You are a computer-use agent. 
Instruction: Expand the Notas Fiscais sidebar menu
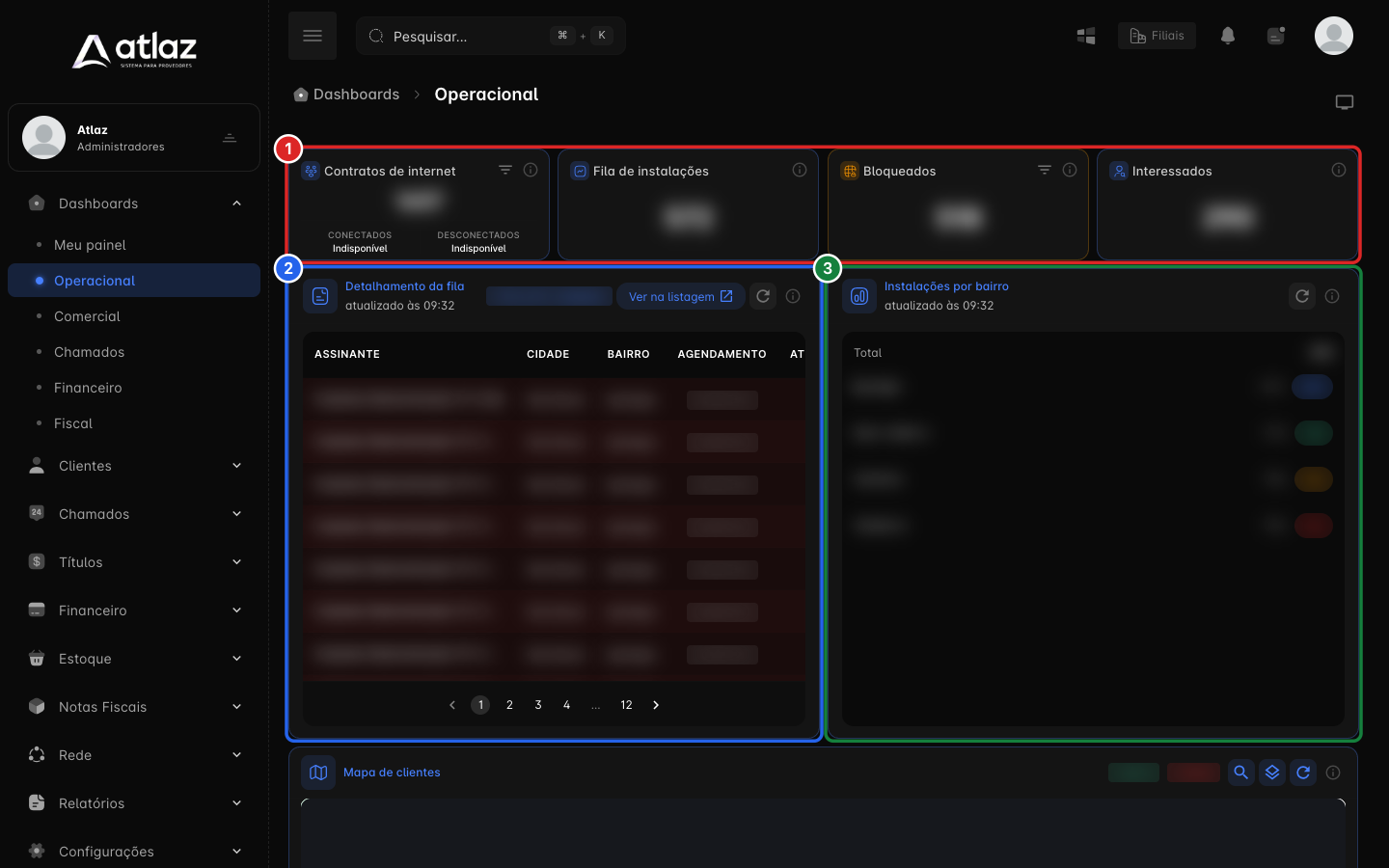coord(134,707)
